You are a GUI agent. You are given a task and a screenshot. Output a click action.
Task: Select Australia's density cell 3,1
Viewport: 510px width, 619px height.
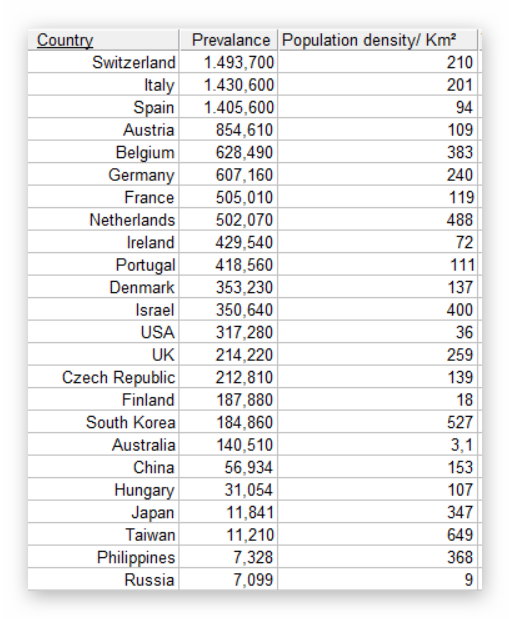pyautogui.click(x=378, y=445)
